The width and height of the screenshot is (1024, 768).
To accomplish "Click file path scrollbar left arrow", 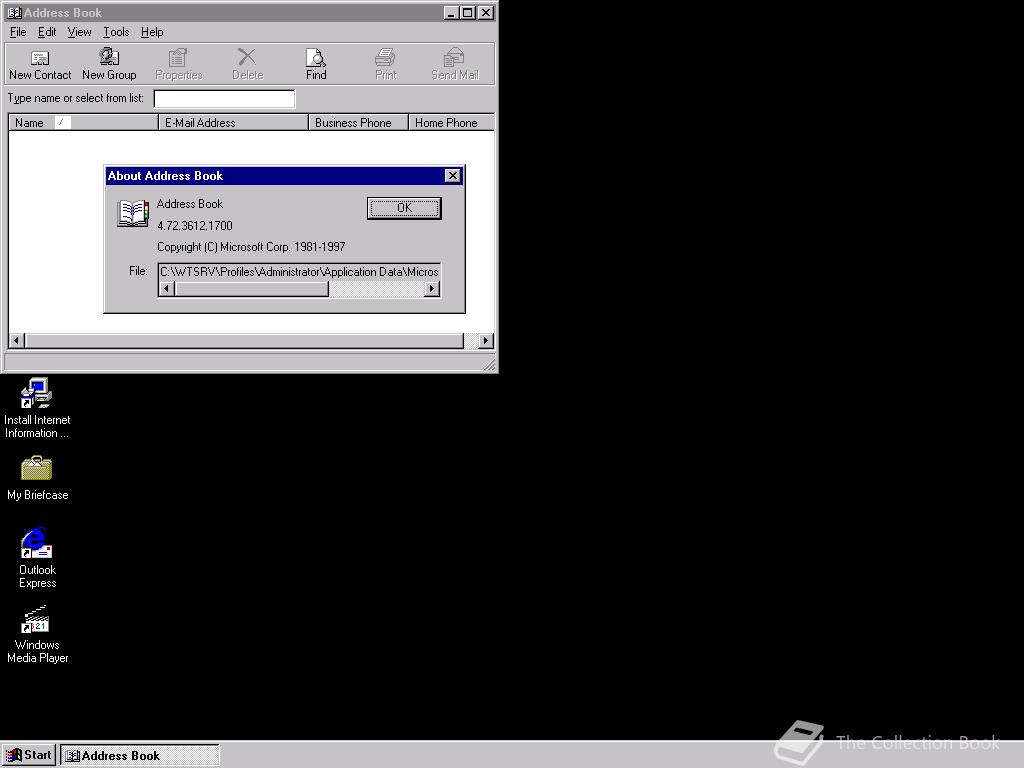I will coord(167,289).
